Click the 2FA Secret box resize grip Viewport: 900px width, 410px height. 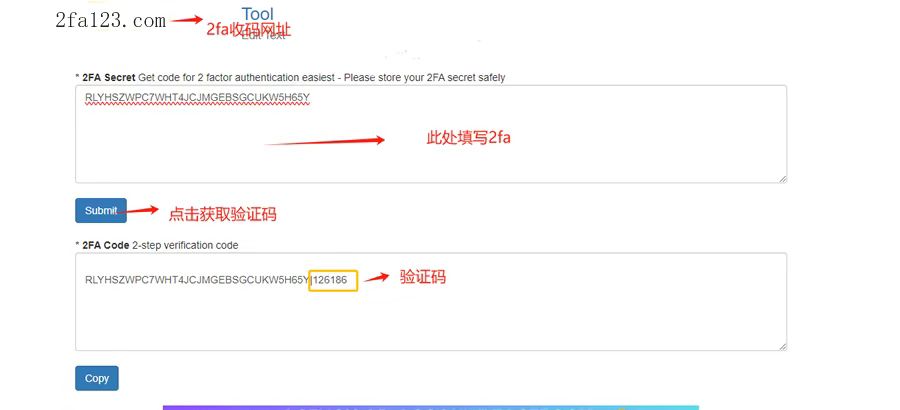[783, 179]
